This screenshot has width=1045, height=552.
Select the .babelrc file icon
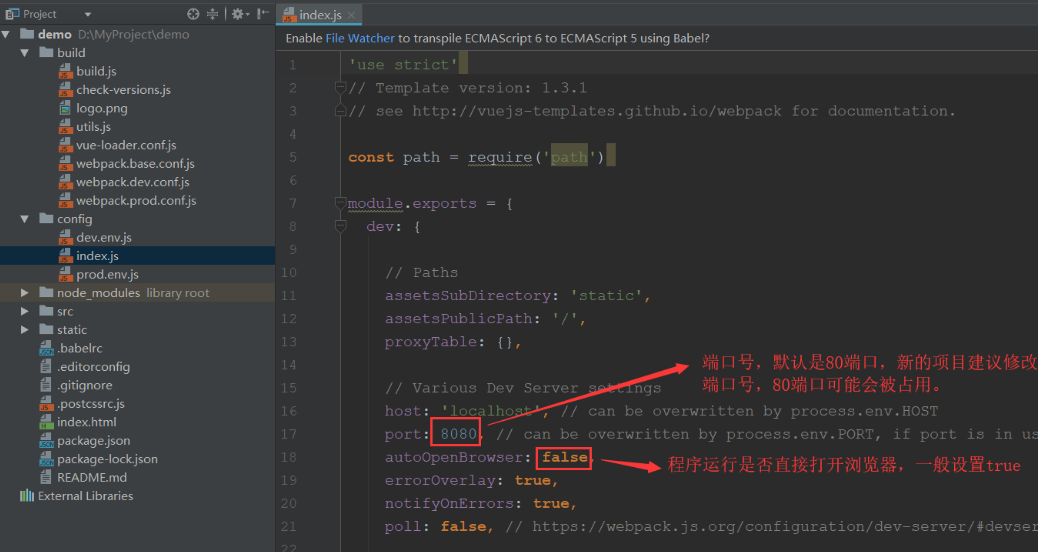[x=46, y=348]
